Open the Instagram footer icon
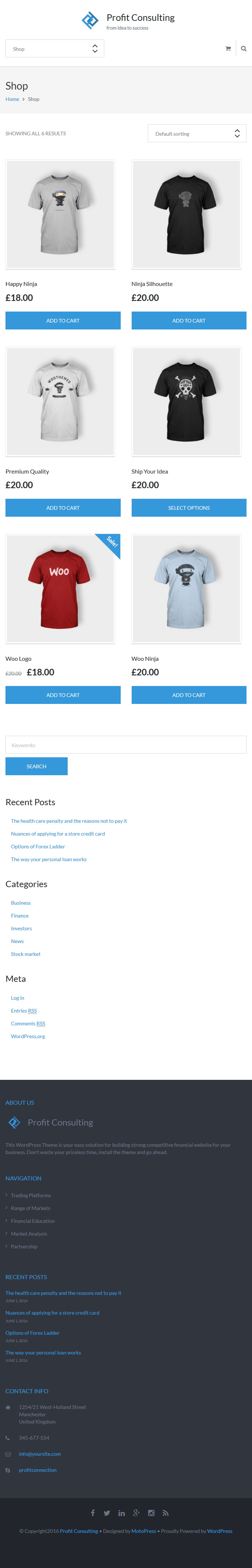 coord(151,1513)
